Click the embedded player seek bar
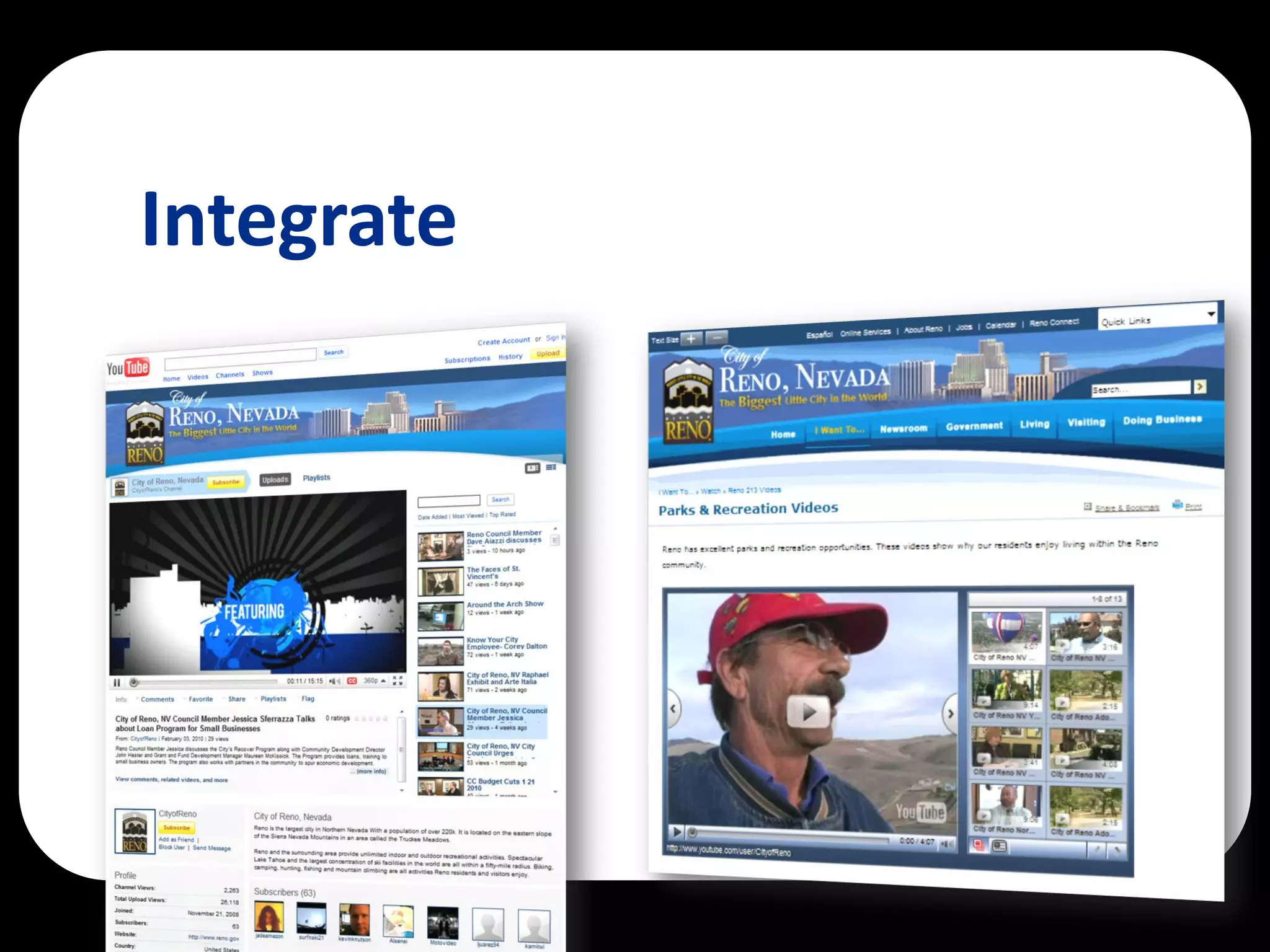This screenshot has height=952, width=1270. point(789,836)
